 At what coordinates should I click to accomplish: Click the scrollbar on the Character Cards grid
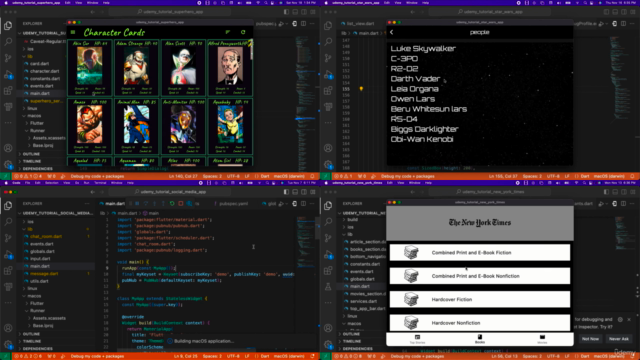pos(252,49)
